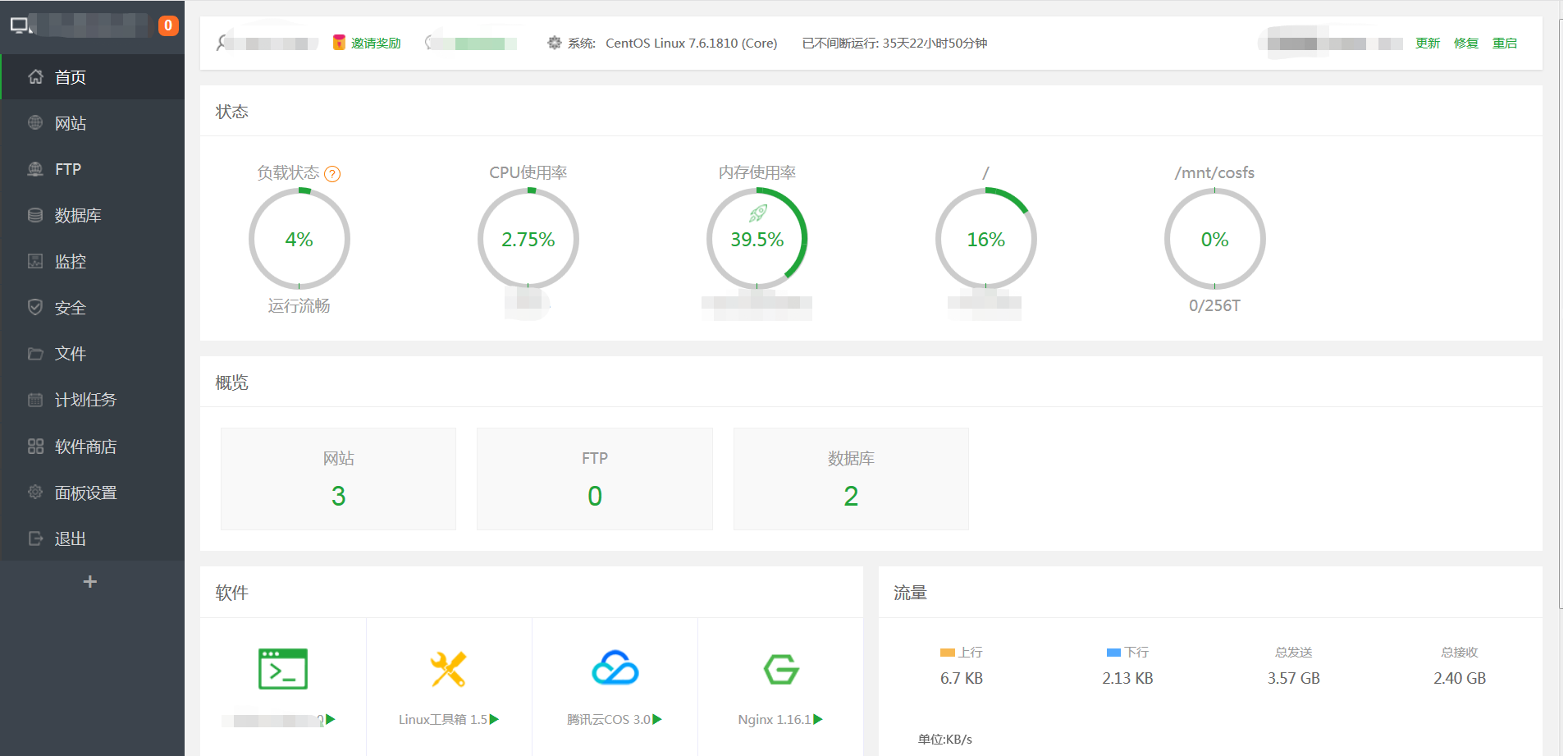Image resolution: width=1568 pixels, height=756 pixels.
Task: Click the root / disk 16% gauge
Action: 986,239
